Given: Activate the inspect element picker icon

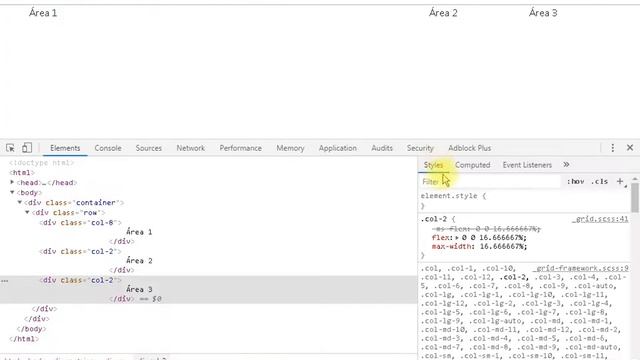Looking at the screenshot, I should click(11, 148).
